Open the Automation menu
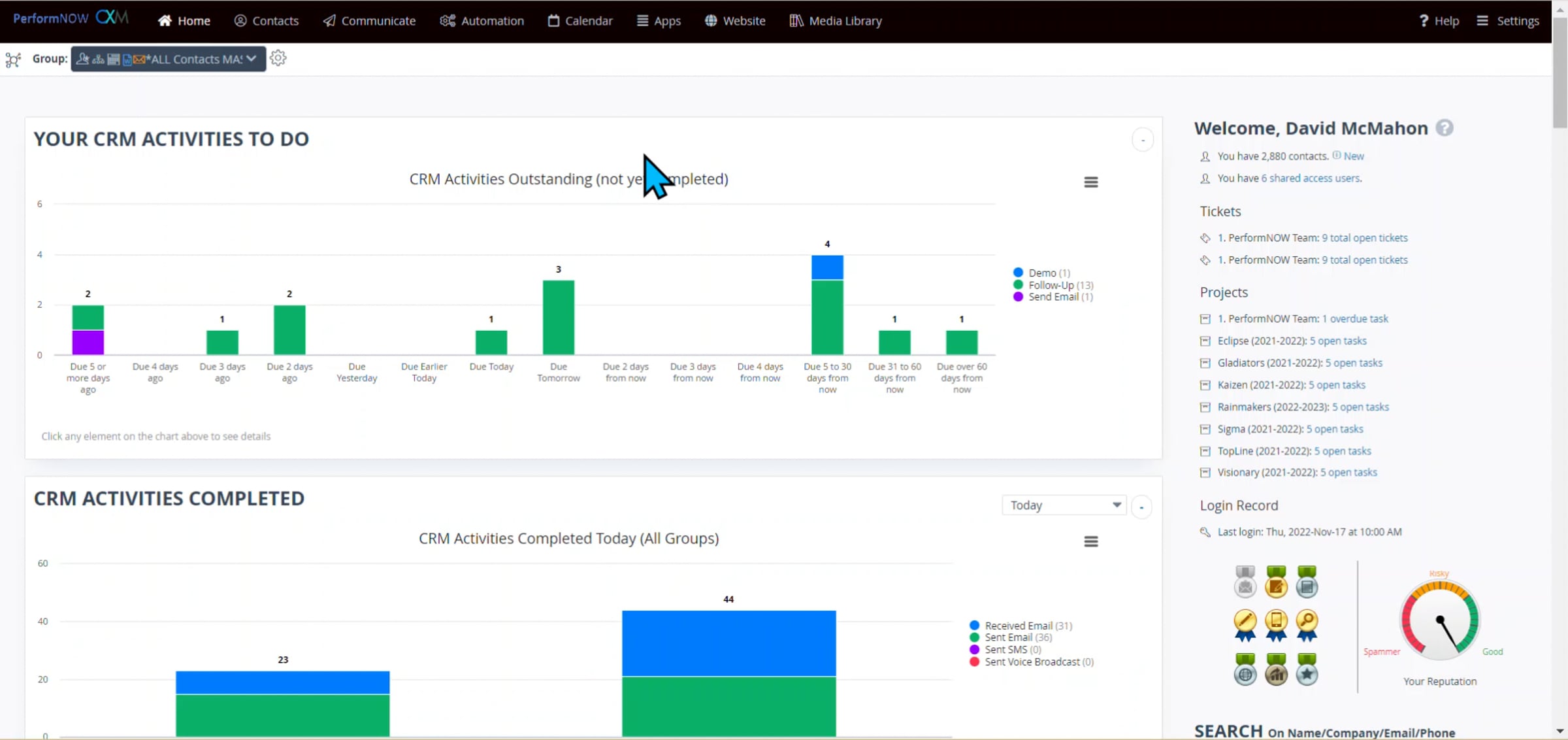The height and width of the screenshot is (740, 1568). tap(482, 21)
